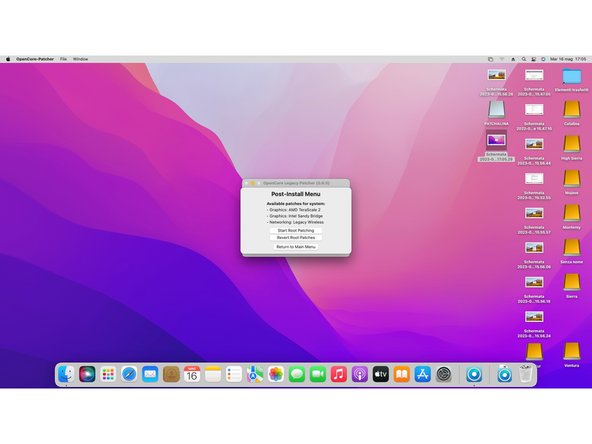Open Reminders from the Dock

point(234,374)
